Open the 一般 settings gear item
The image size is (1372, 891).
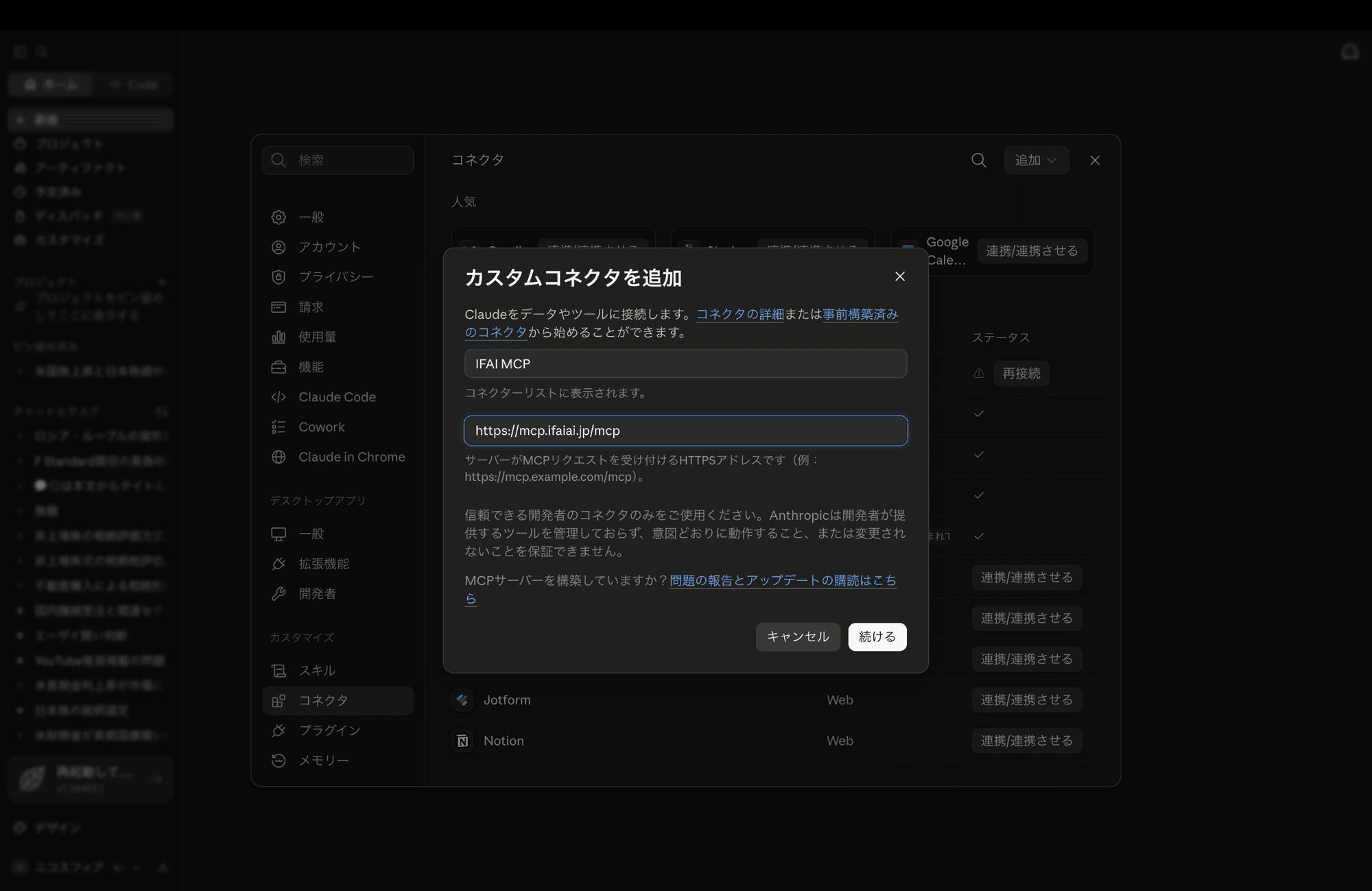(338, 217)
